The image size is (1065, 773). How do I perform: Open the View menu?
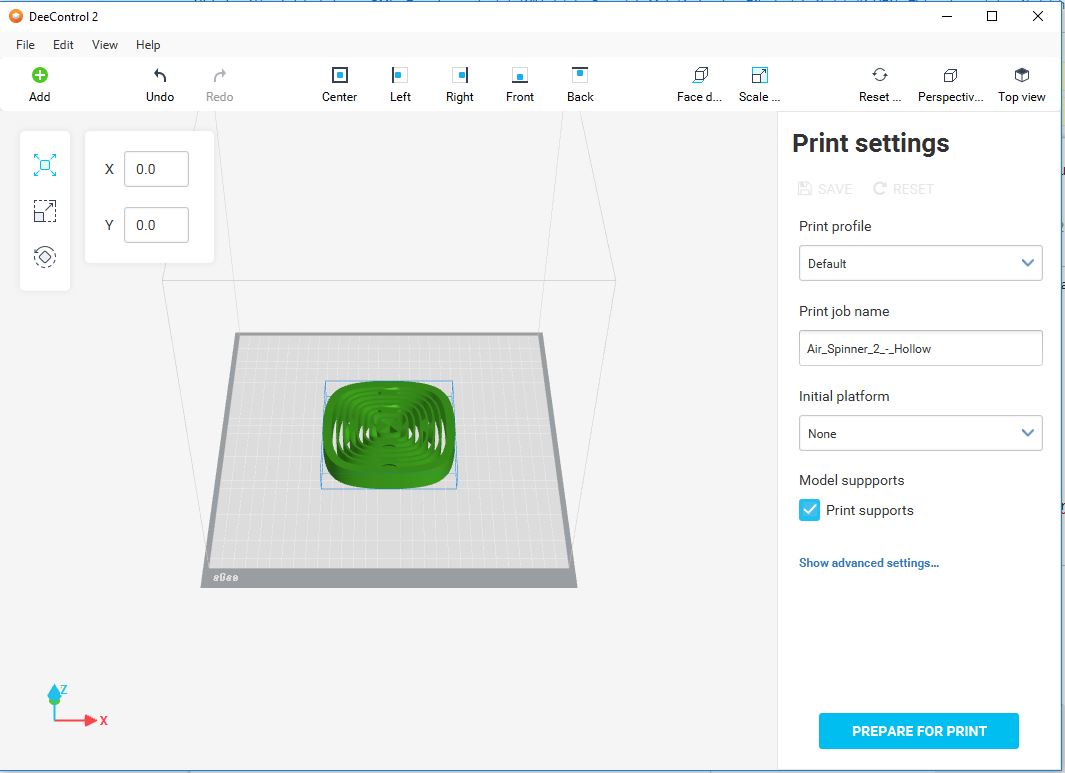coord(104,45)
